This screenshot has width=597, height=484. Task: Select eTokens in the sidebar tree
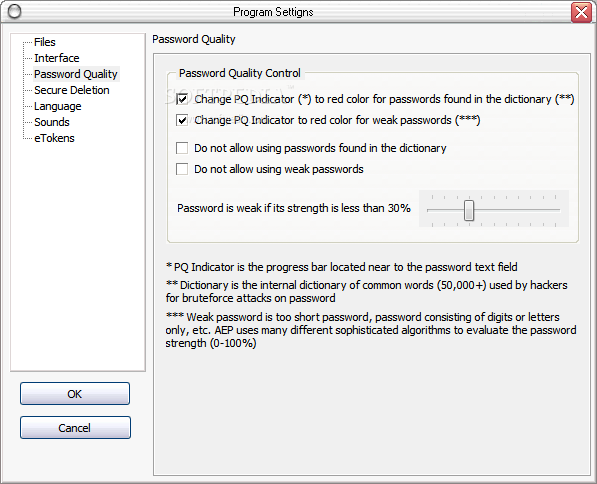(x=54, y=138)
